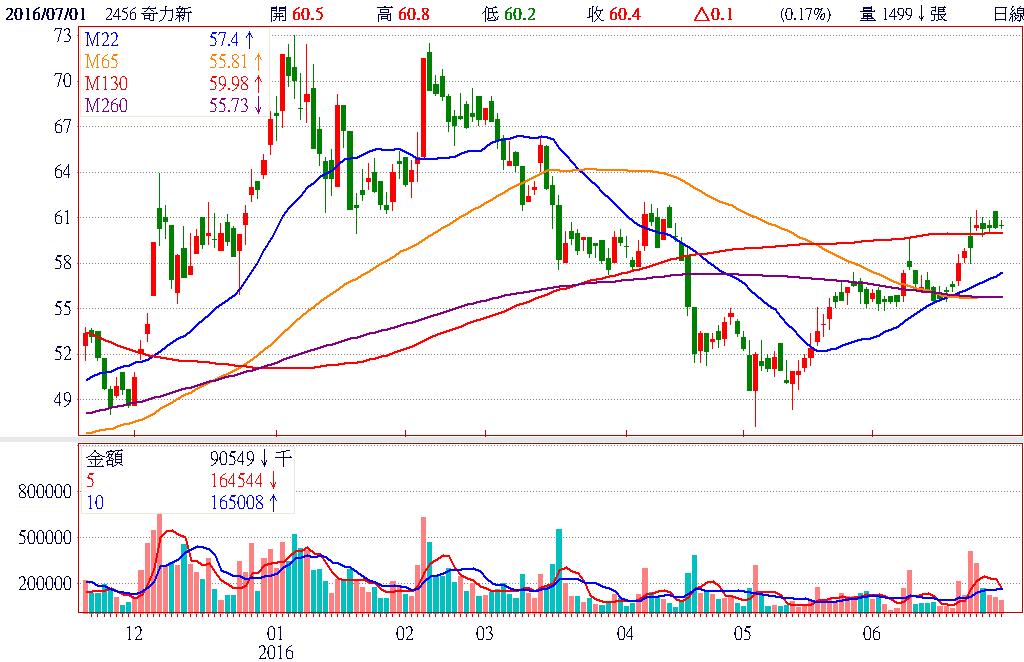Open the 2016/07/01 date selector
The height and width of the screenshot is (662, 1024).
pos(45,14)
